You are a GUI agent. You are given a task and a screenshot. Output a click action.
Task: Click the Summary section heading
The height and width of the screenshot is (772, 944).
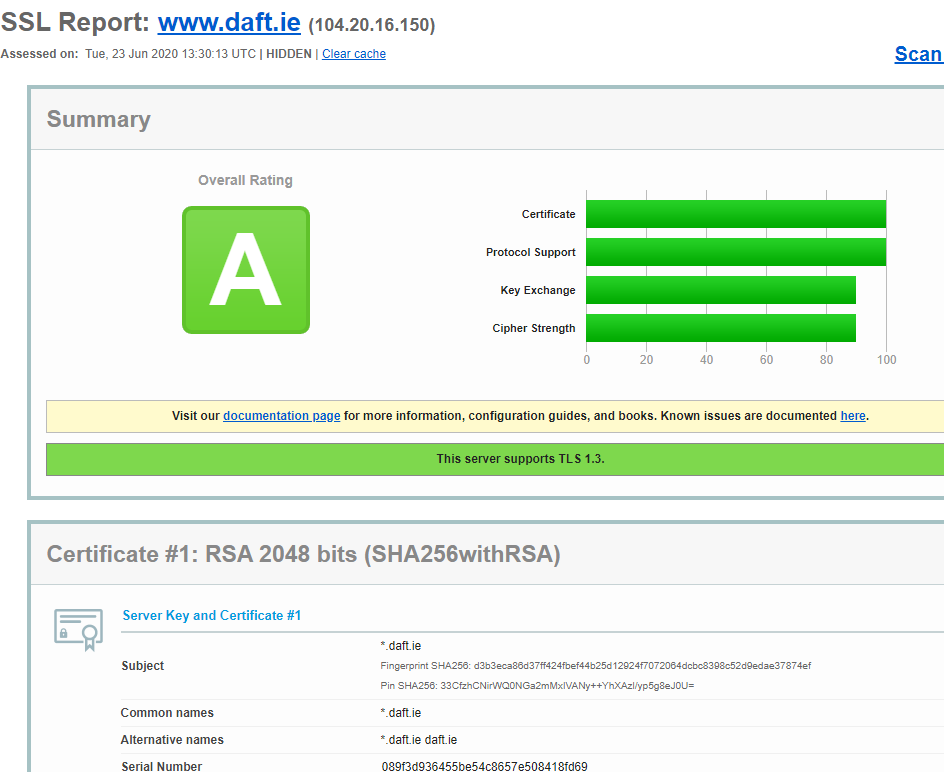tap(99, 119)
